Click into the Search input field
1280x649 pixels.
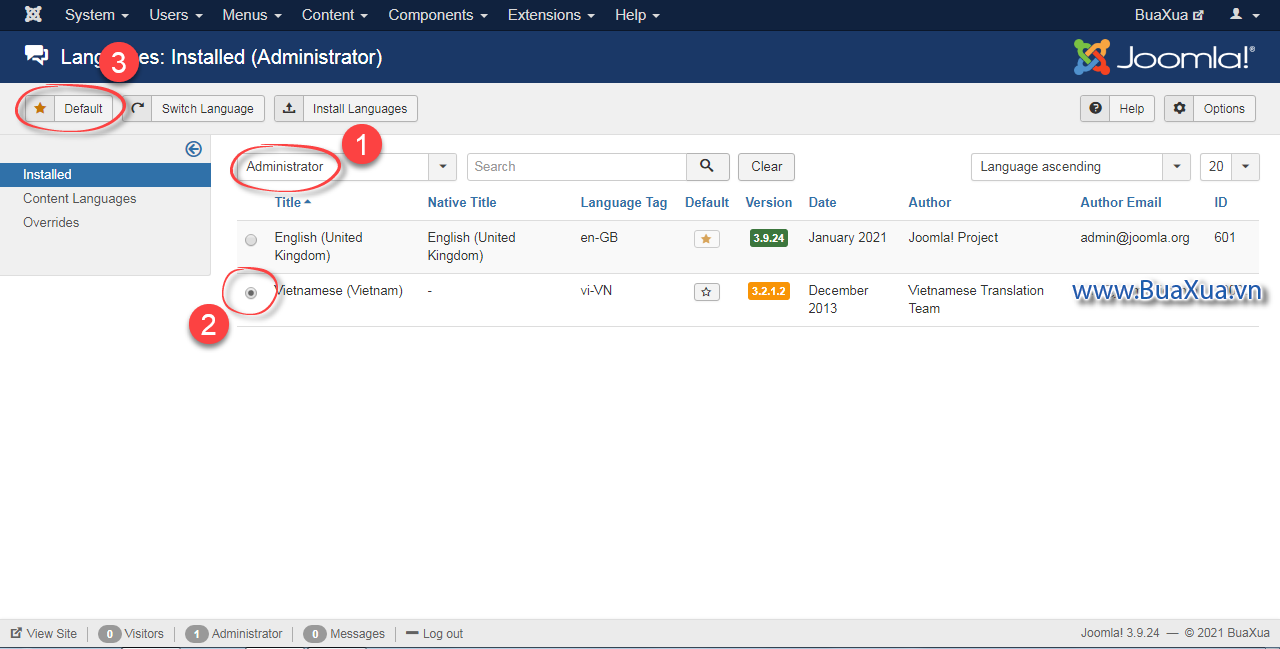pyautogui.click(x=577, y=166)
